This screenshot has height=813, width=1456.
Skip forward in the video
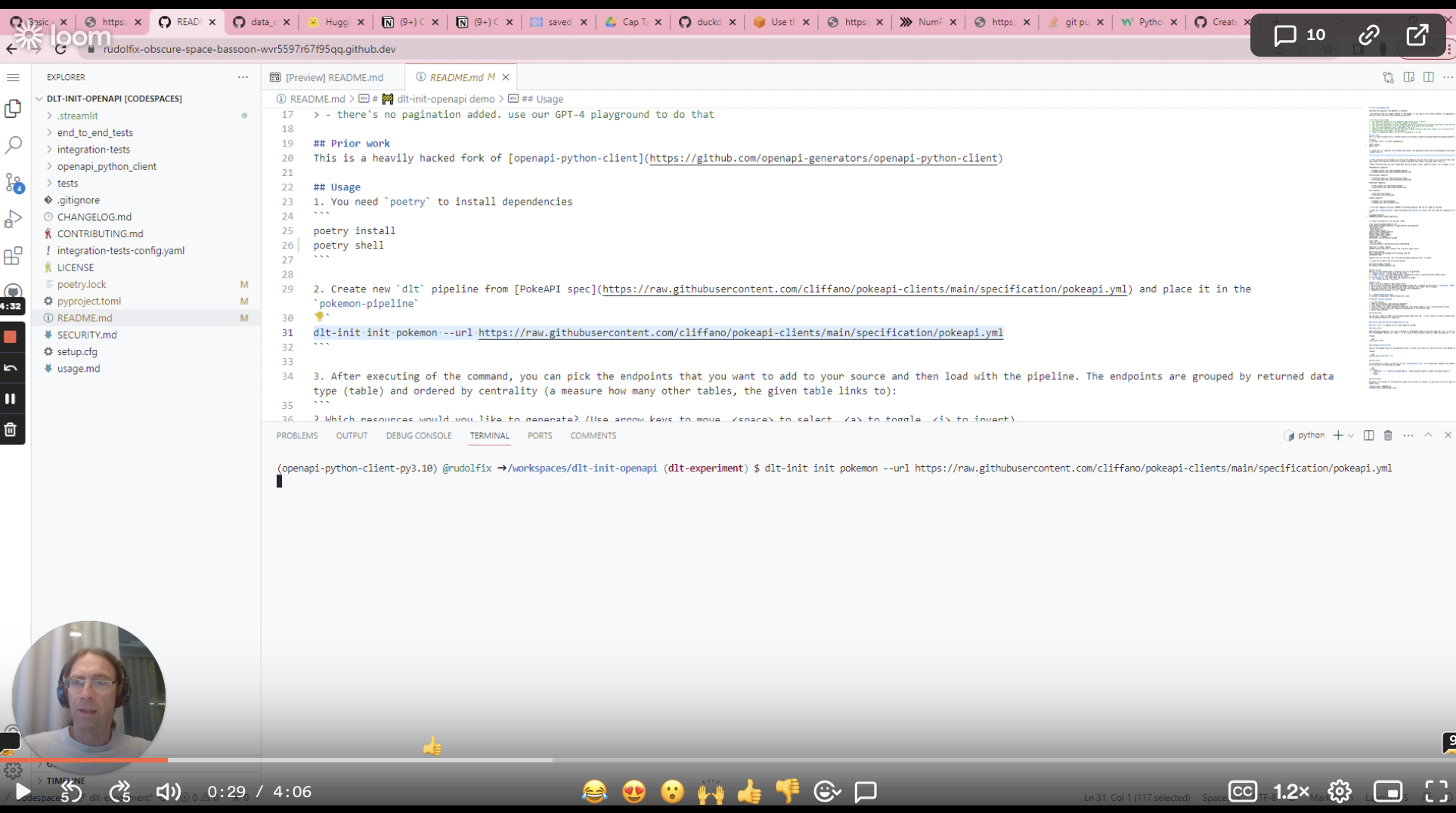[x=119, y=791]
